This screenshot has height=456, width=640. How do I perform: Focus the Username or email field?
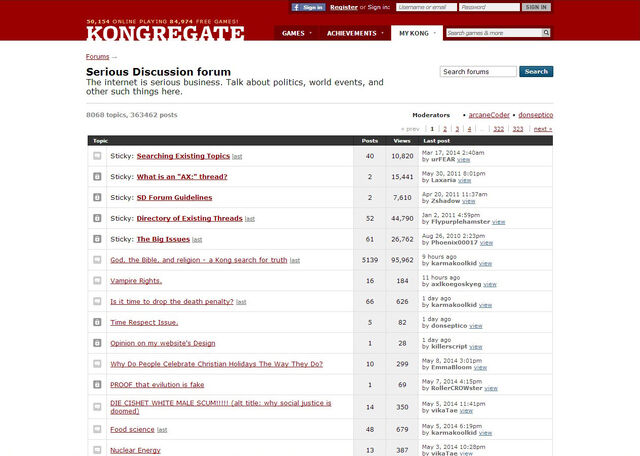pos(426,7)
